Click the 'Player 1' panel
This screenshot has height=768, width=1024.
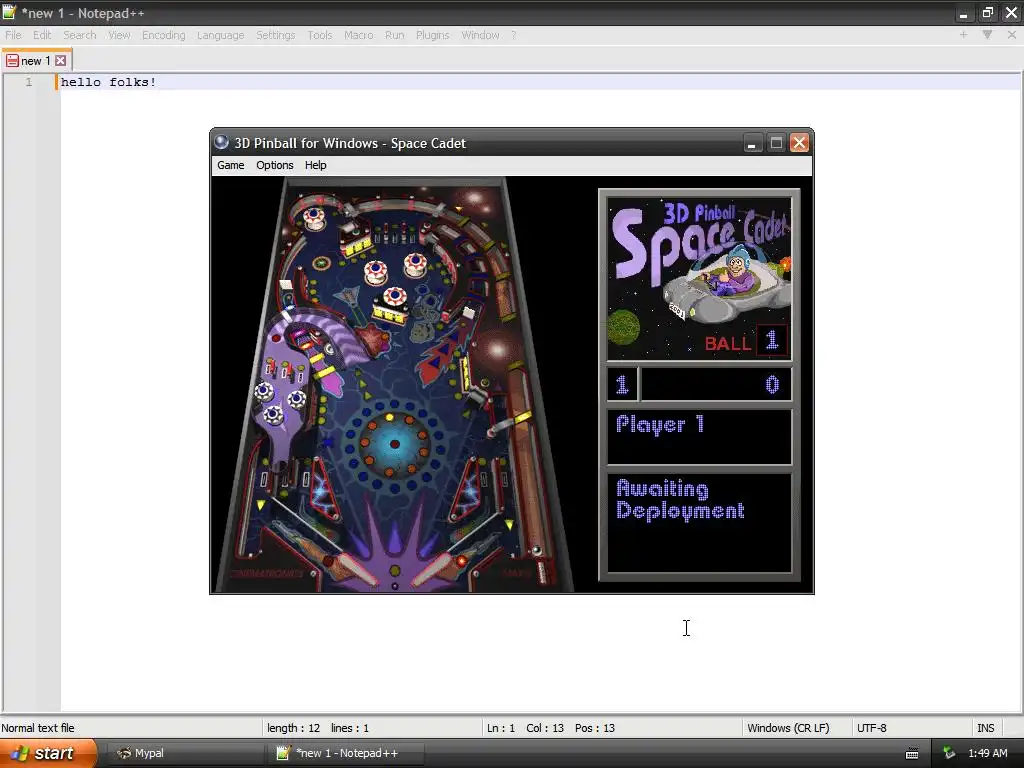tap(699, 436)
